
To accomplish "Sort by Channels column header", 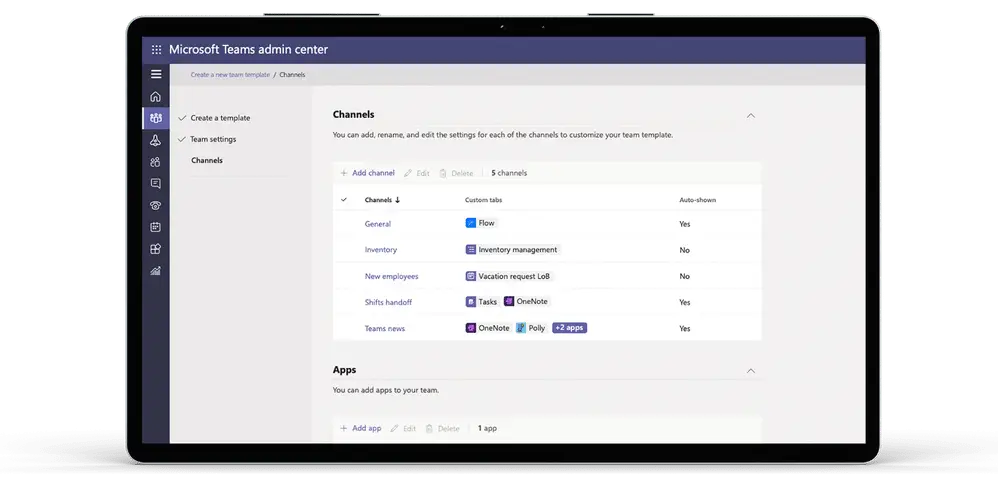I will (x=382, y=200).
